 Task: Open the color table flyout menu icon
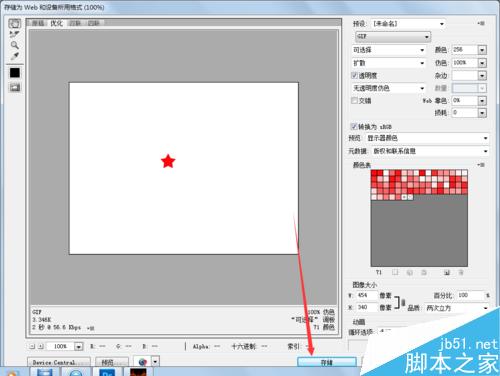481,165
